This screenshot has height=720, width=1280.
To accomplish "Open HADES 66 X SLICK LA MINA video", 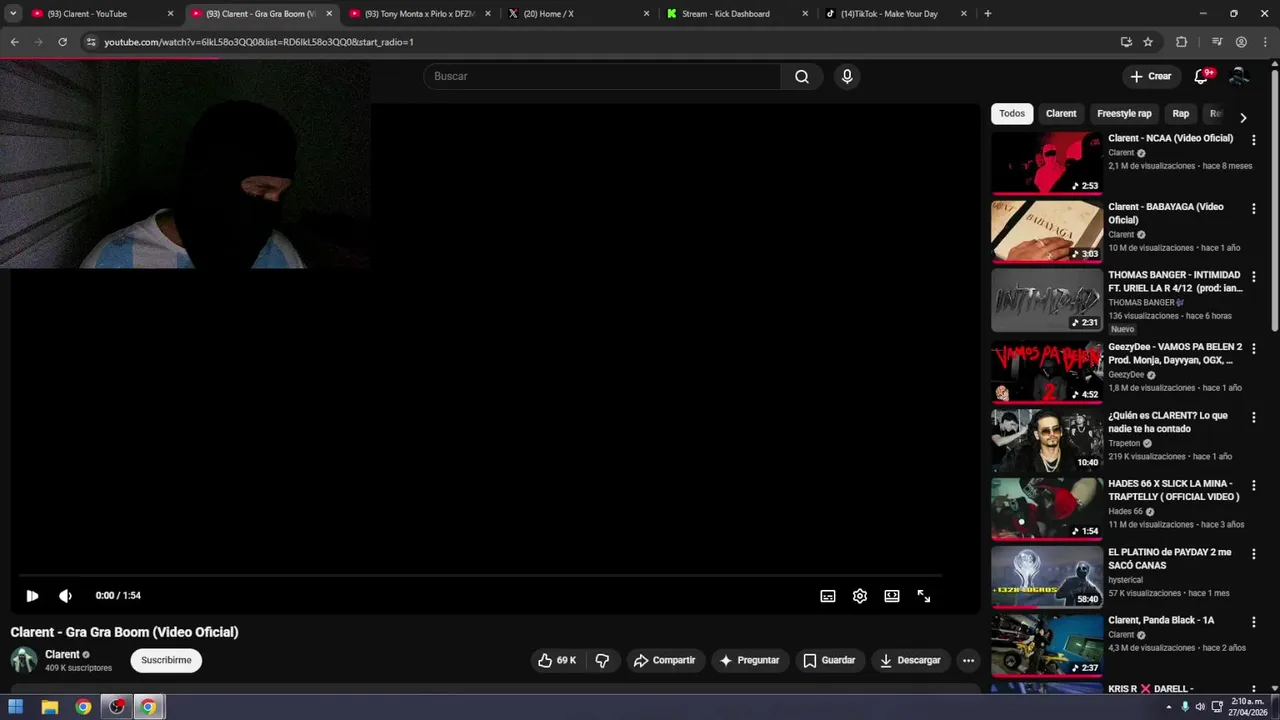I will 1174,490.
